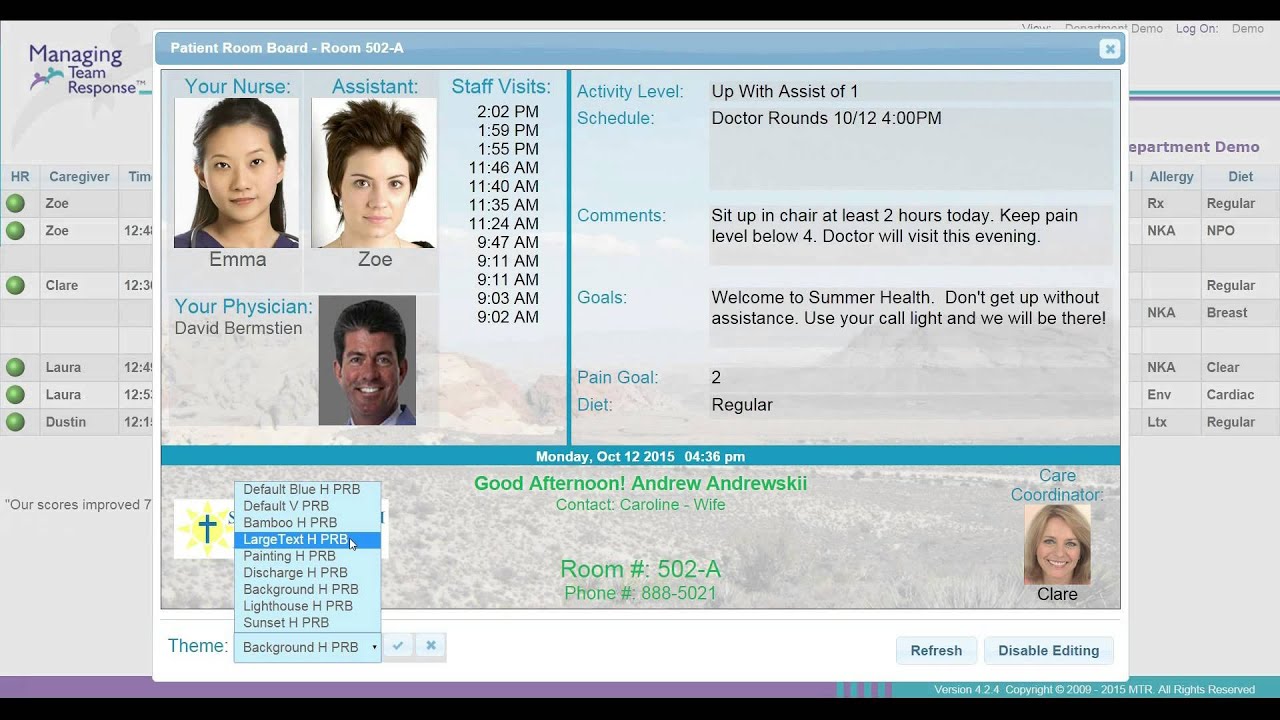1280x720 pixels.
Task: Click care coordinator Clare's photo
Action: pos(1057,544)
